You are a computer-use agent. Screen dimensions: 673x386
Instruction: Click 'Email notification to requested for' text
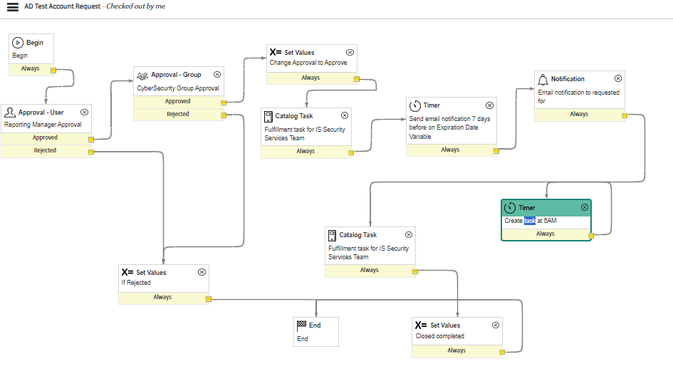[x=579, y=97]
